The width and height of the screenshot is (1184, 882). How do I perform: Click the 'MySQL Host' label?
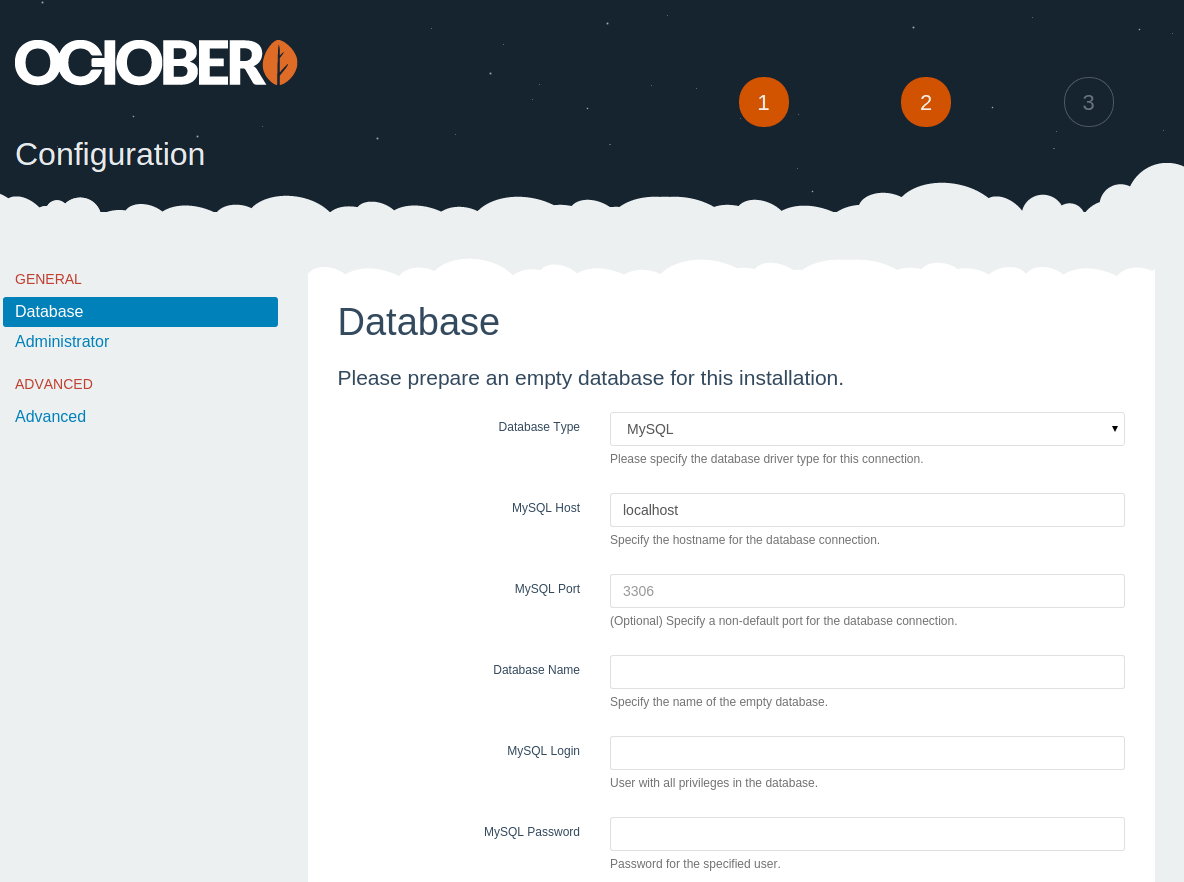click(546, 507)
